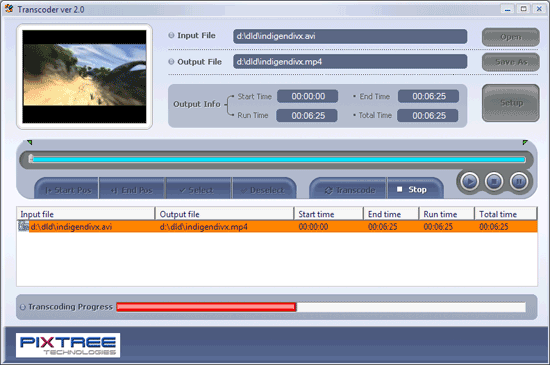Click the Input File path field
Viewport: 550px width, 365px height.
tap(350, 36)
